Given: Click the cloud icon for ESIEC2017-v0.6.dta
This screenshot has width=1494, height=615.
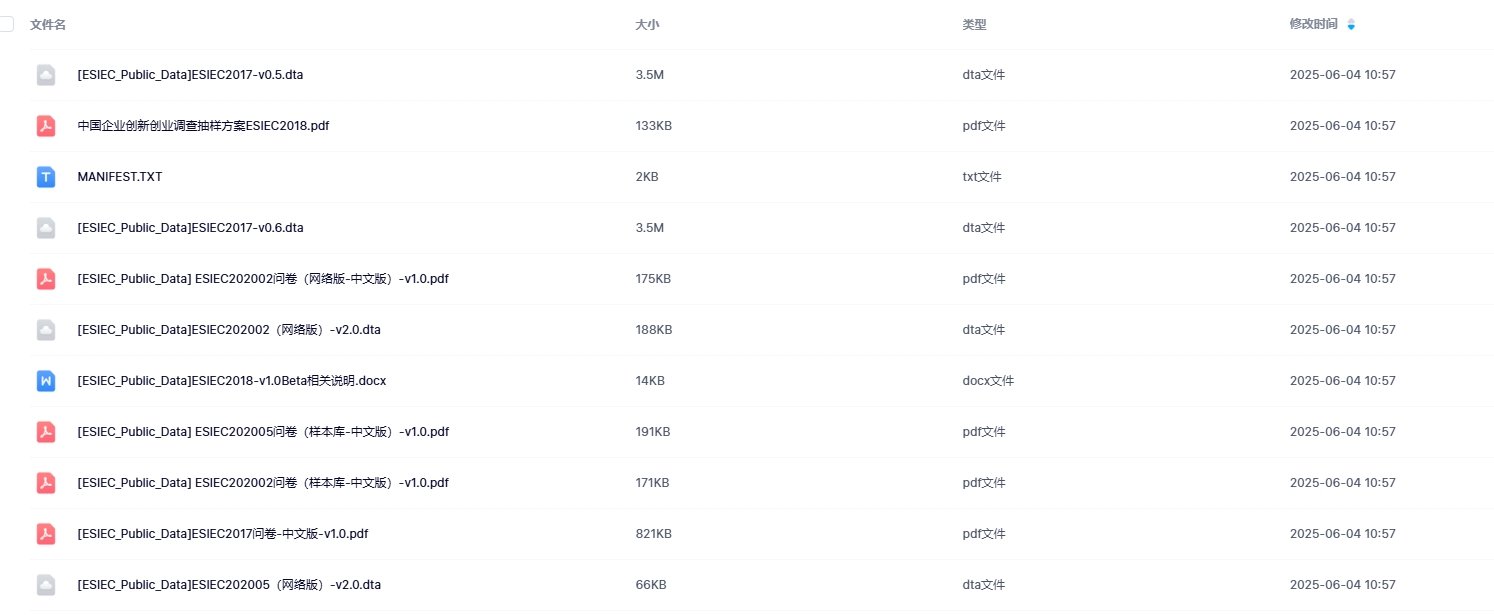Looking at the screenshot, I should tap(46, 228).
